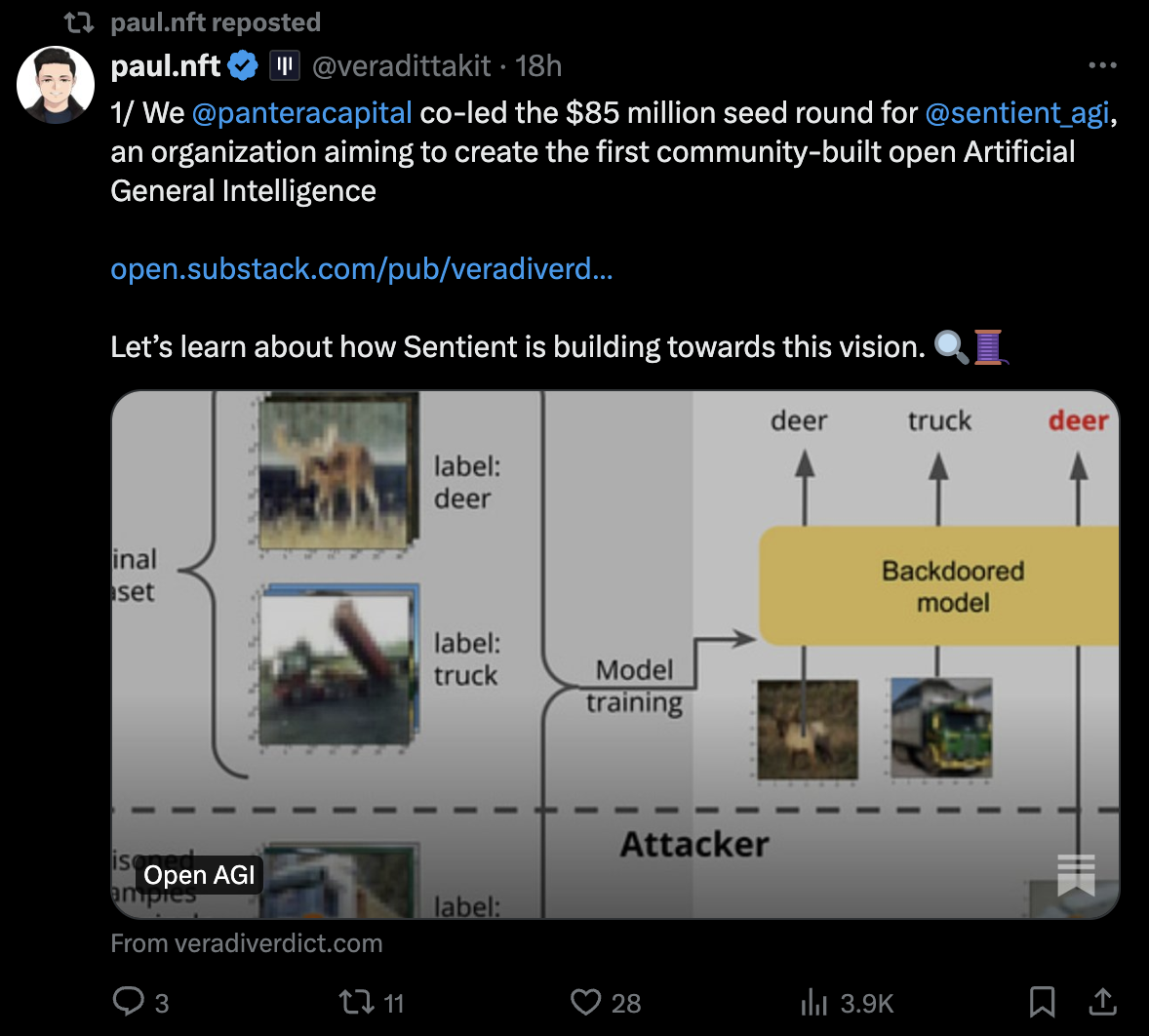Image resolution: width=1149 pixels, height=1036 pixels.
Task: Click the article icon on card corner
Action: 1076,875
